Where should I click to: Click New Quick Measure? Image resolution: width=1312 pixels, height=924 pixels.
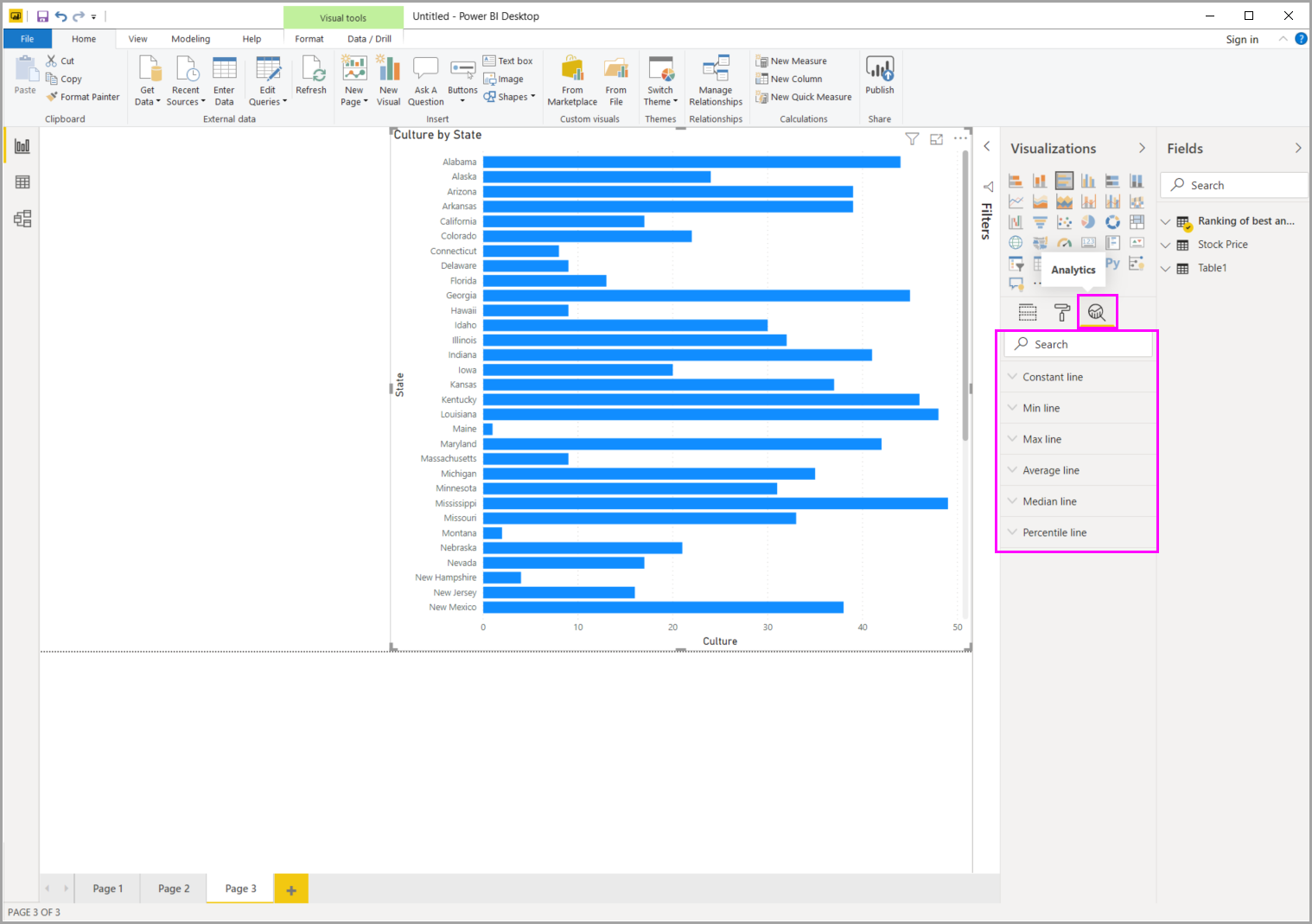pos(804,98)
